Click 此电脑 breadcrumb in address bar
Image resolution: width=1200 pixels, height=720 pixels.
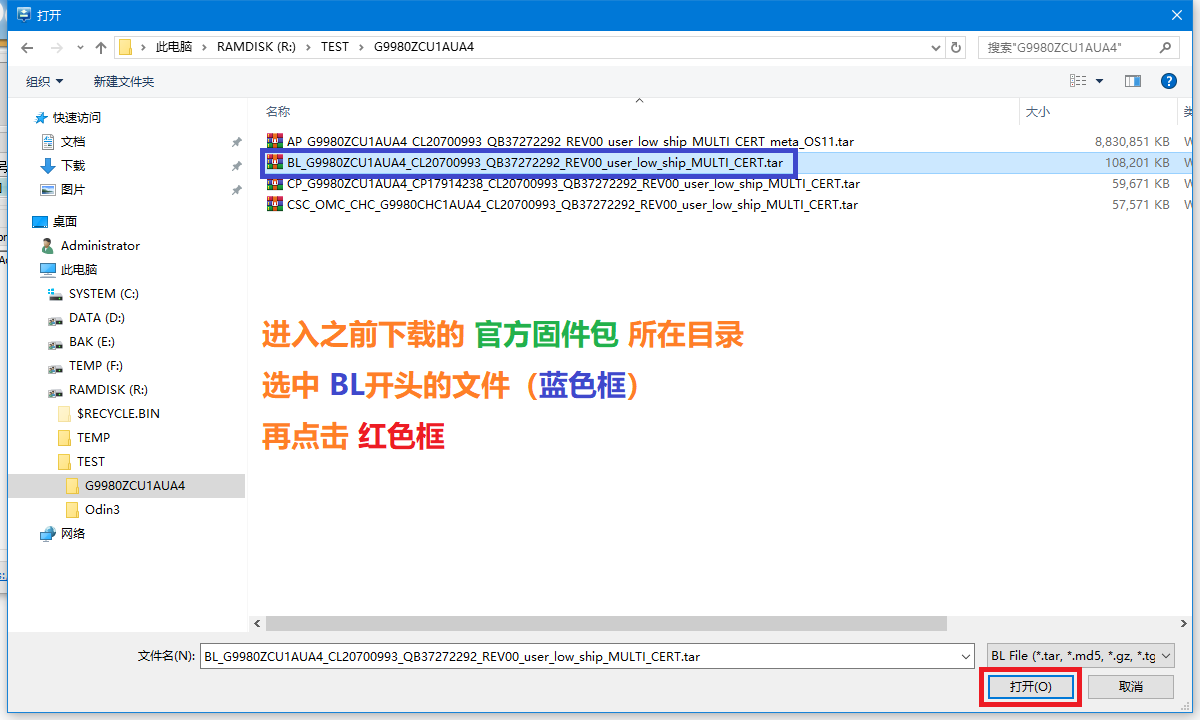tap(174, 47)
